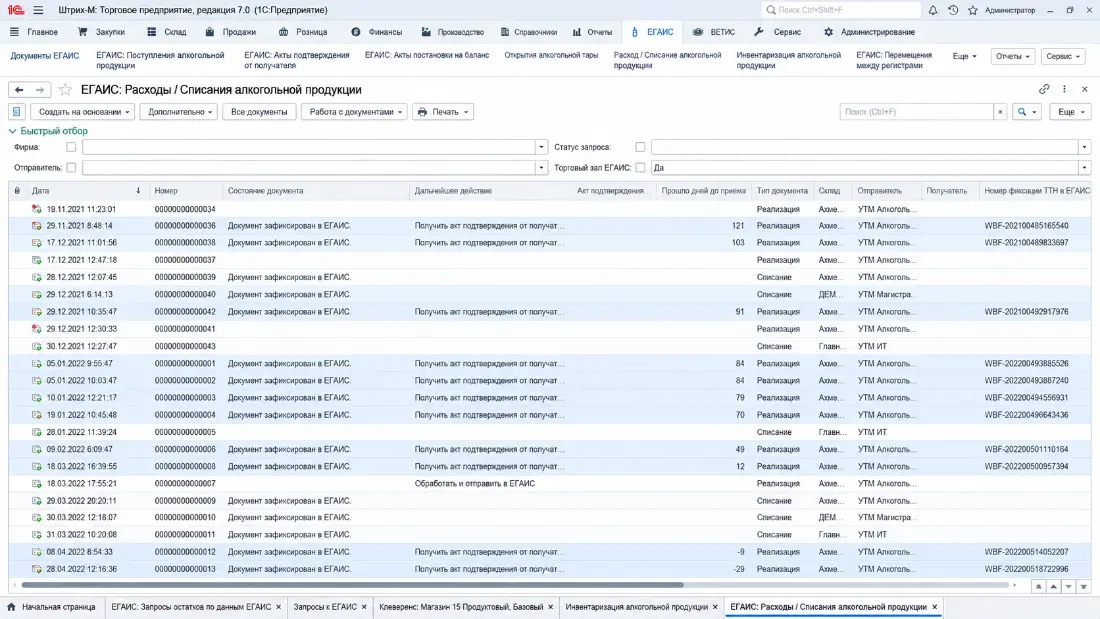This screenshot has height=619, width=1100.
Task: Open Сервис dropdown in navigation bar
Action: tap(1063, 56)
